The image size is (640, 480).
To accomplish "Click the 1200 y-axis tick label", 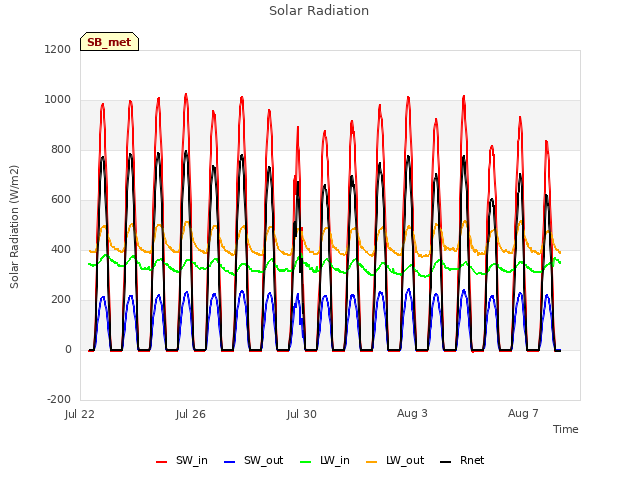I will (x=58, y=49).
